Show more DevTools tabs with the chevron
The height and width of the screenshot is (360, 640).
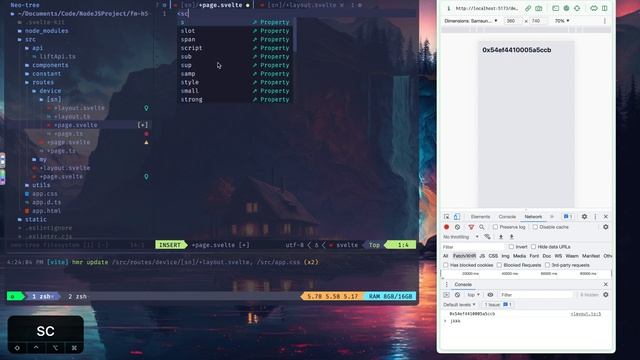tap(552, 217)
